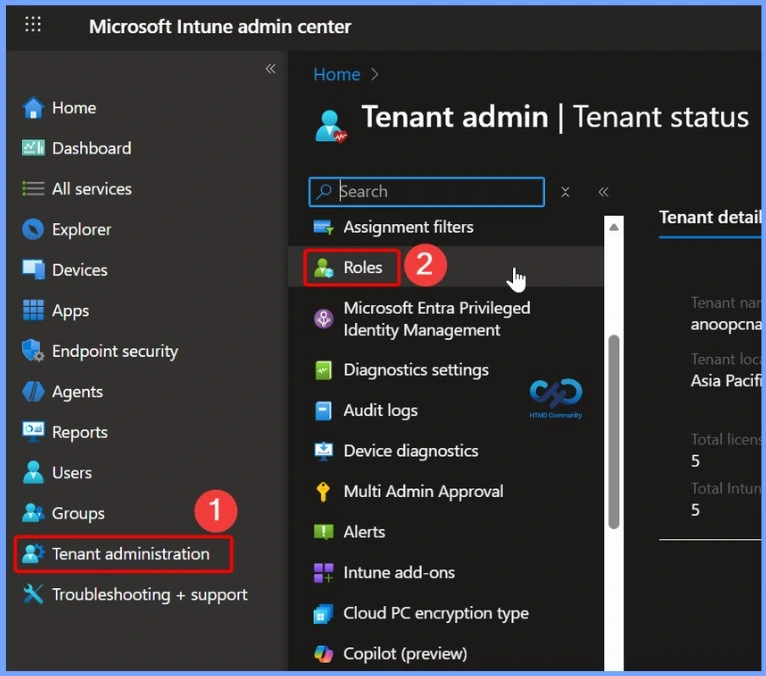Viewport: 766px width, 676px height.
Task: Open Assignment filters menu entry
Action: 408,227
